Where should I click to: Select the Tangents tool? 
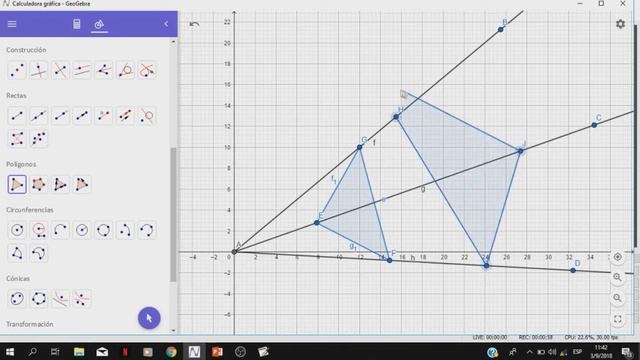tap(125, 70)
